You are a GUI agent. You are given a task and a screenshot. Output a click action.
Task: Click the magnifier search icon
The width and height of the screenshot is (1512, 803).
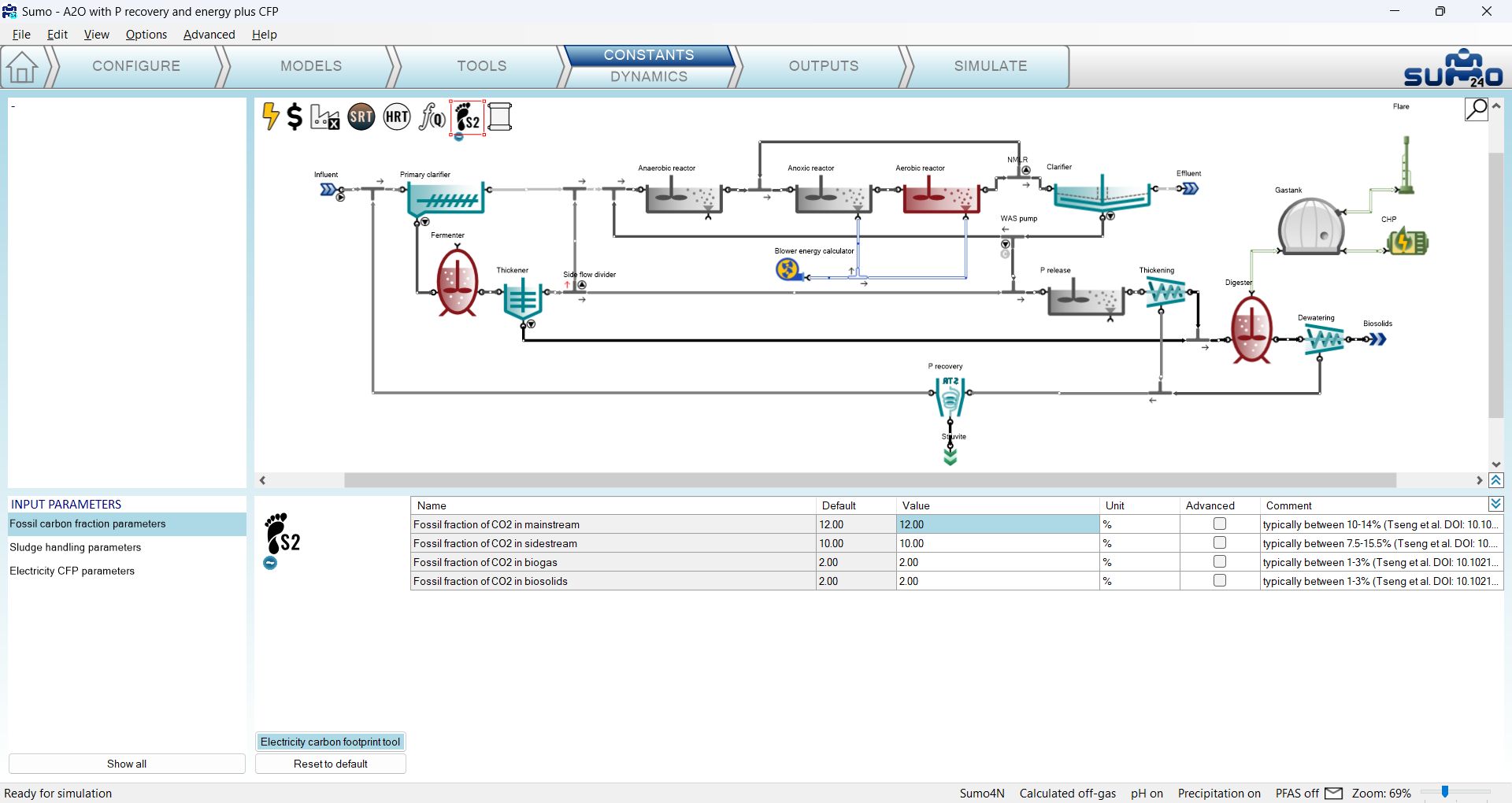click(x=1477, y=109)
